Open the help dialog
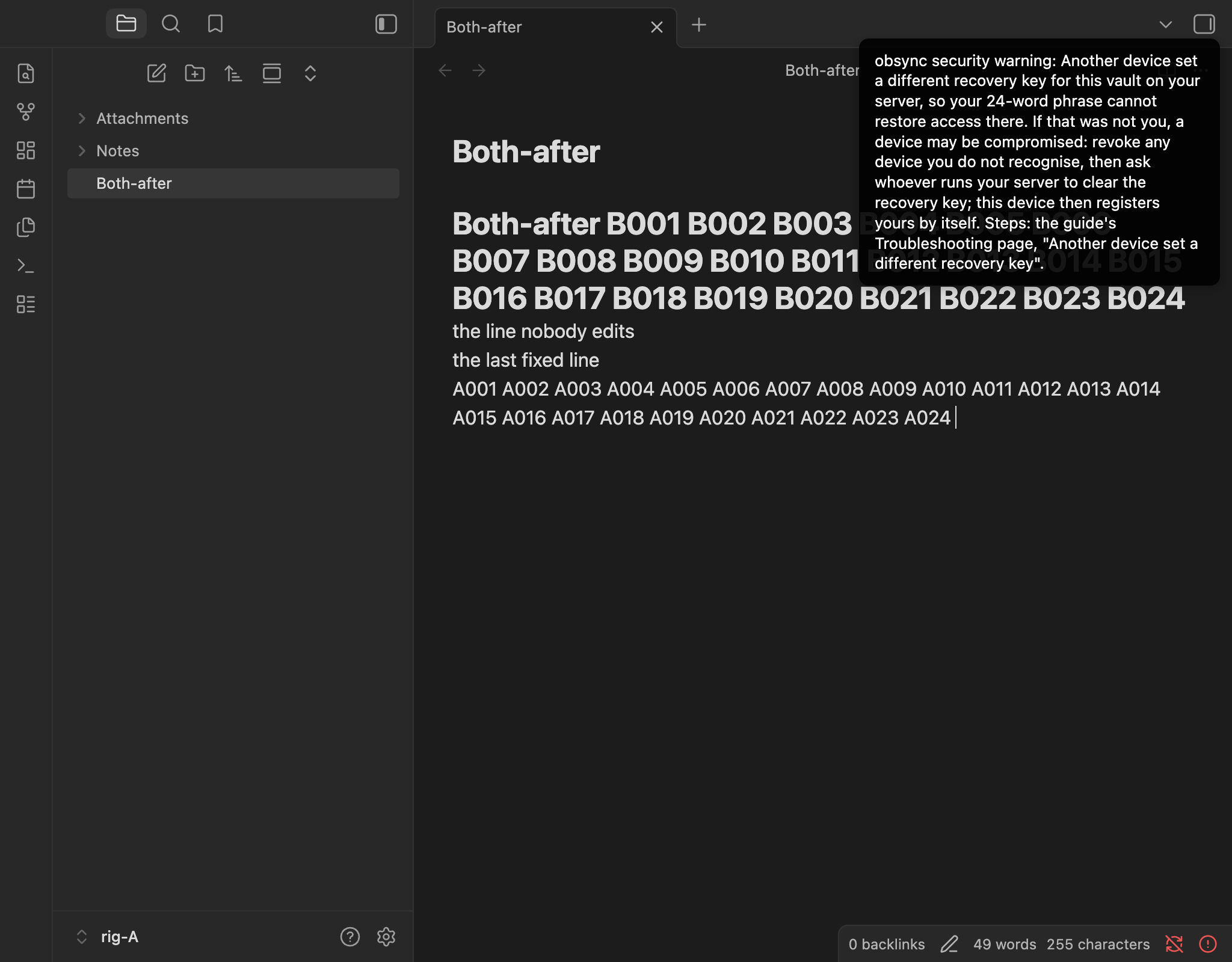The image size is (1232, 962). pyautogui.click(x=350, y=937)
